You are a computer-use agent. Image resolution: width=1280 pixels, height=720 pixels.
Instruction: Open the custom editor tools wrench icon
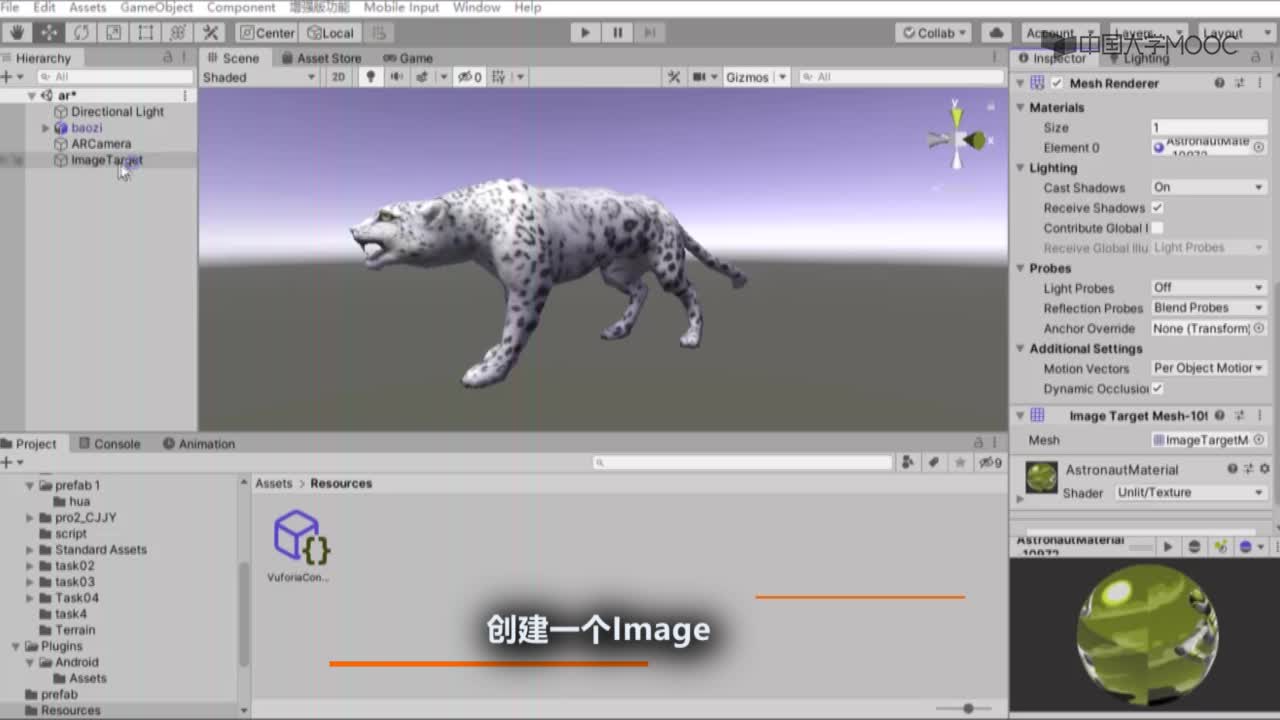211,33
